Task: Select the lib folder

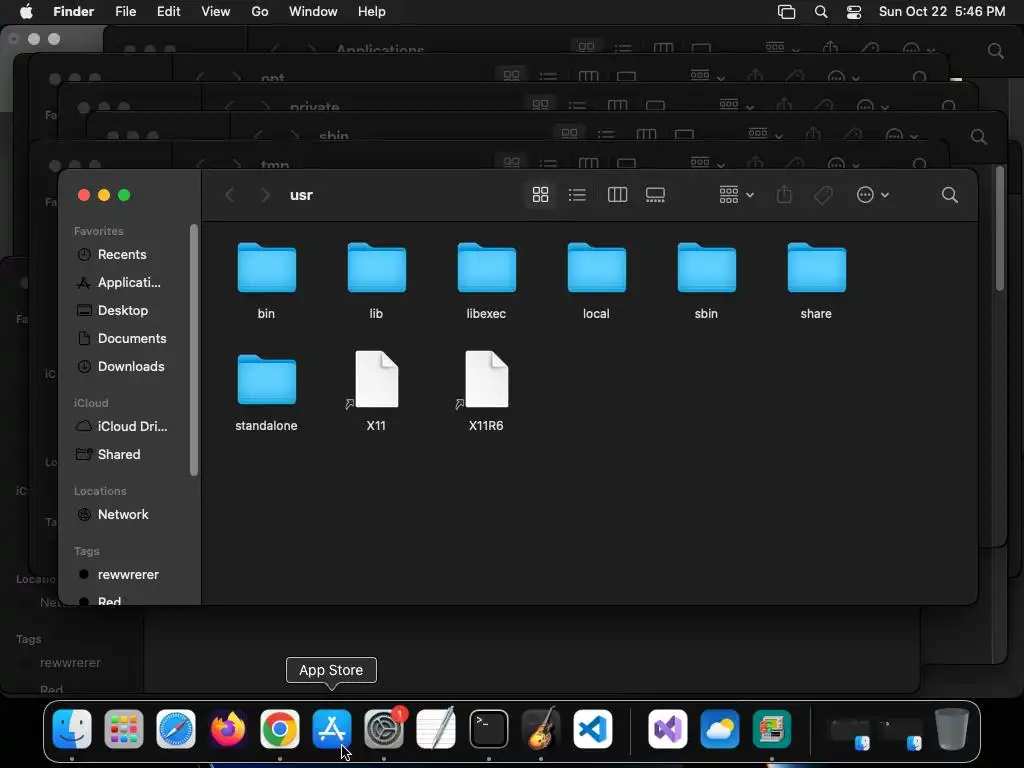Action: [x=376, y=281]
